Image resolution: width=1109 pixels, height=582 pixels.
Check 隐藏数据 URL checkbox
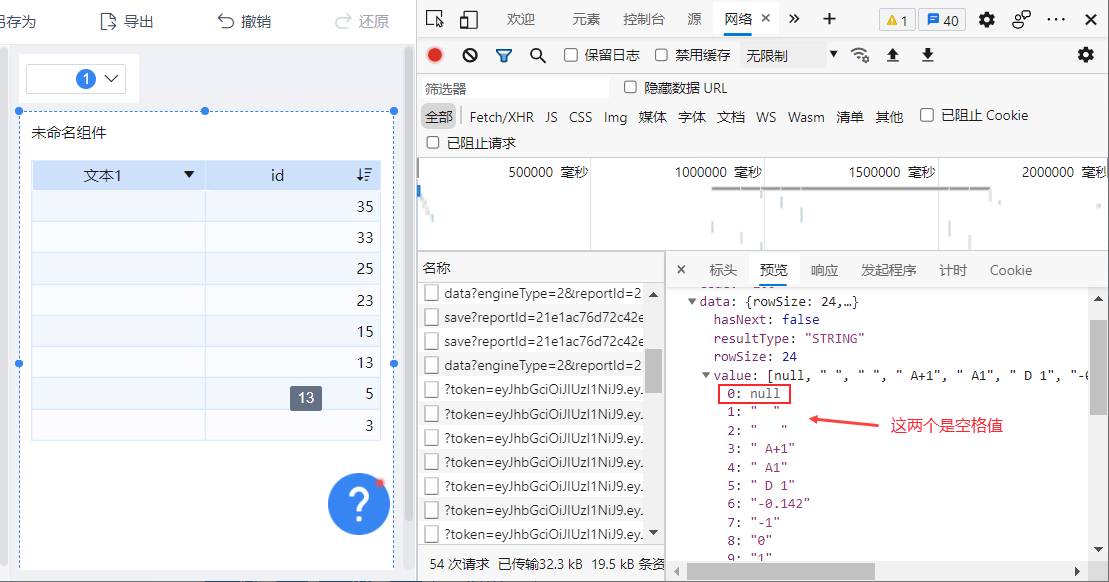(x=630, y=87)
